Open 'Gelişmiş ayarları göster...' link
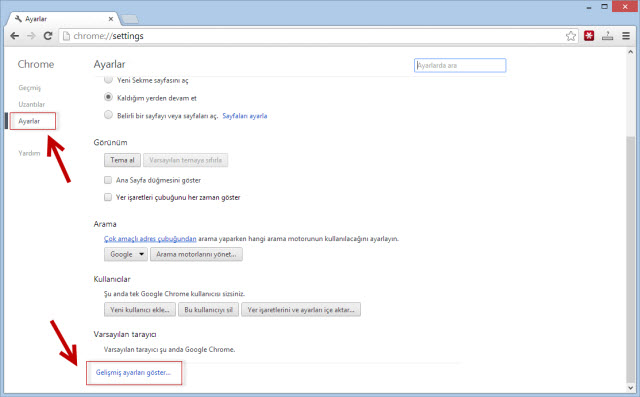Screen dimensions: 640x397 click(133, 373)
